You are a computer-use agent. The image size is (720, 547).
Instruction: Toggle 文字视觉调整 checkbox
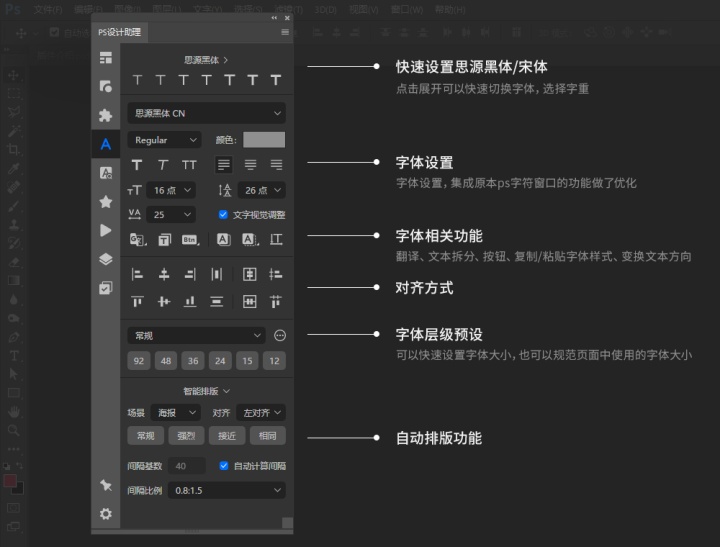tap(223, 214)
